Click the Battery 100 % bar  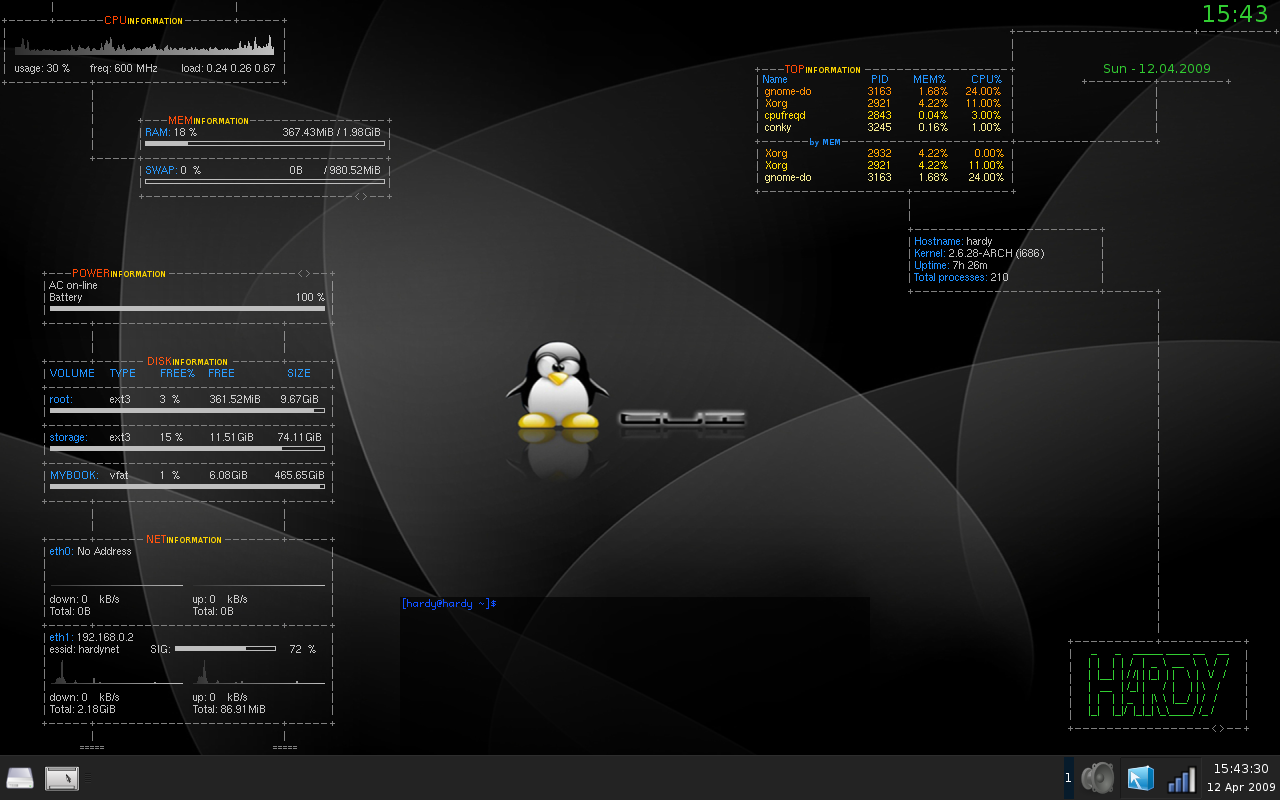pos(187,309)
